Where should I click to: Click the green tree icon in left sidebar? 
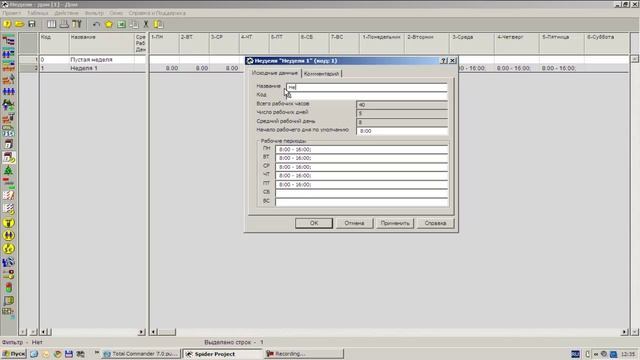(x=8, y=171)
